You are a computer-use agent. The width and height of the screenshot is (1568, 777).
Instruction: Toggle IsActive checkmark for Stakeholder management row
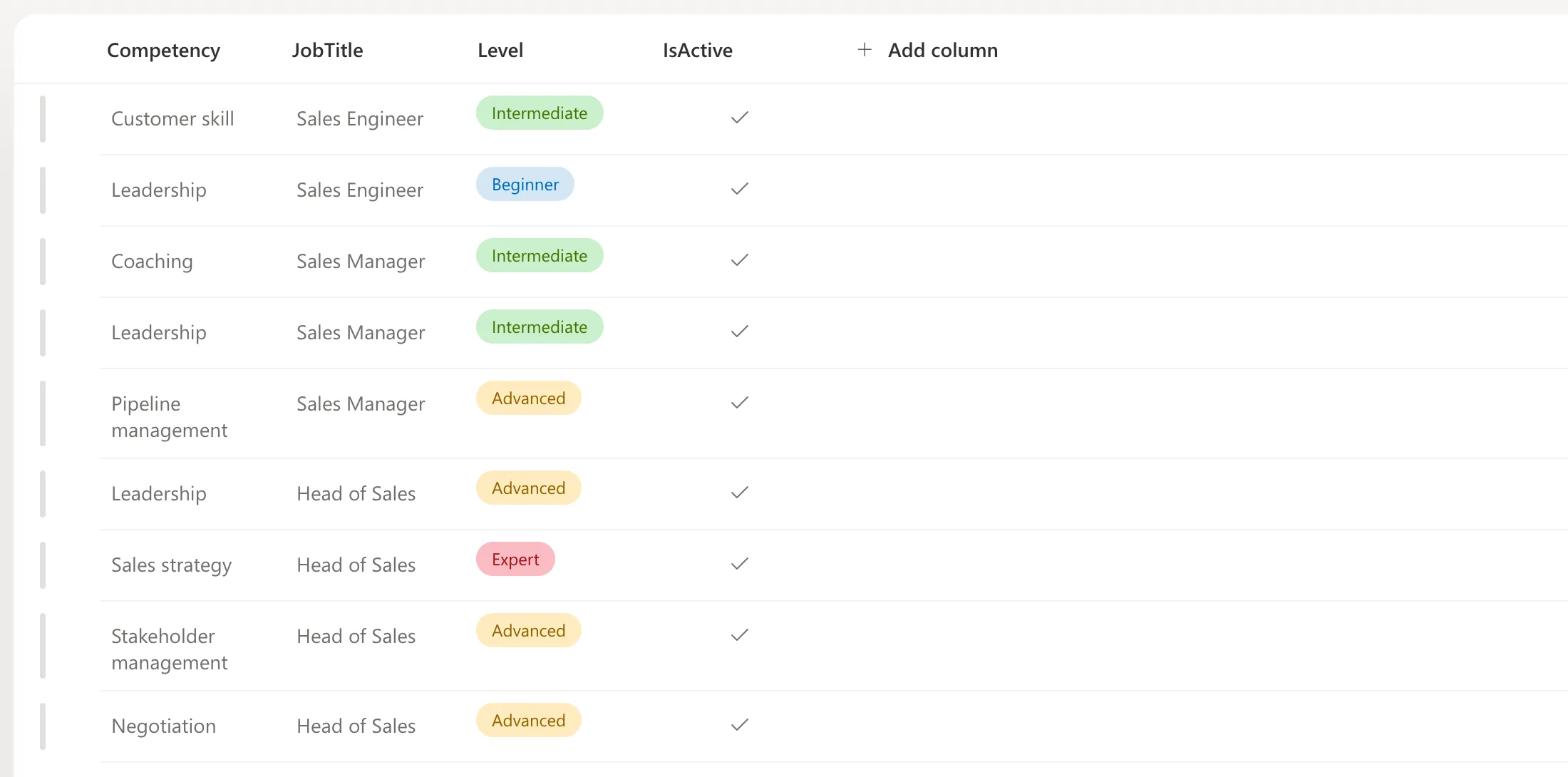click(x=740, y=635)
